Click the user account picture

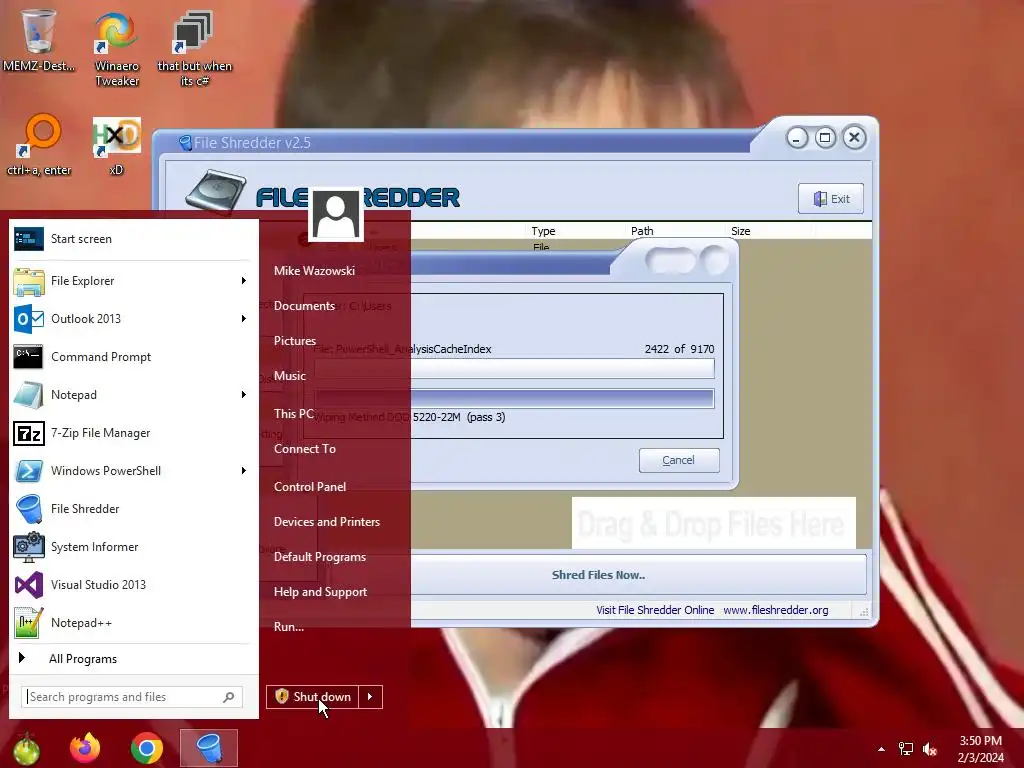336,215
